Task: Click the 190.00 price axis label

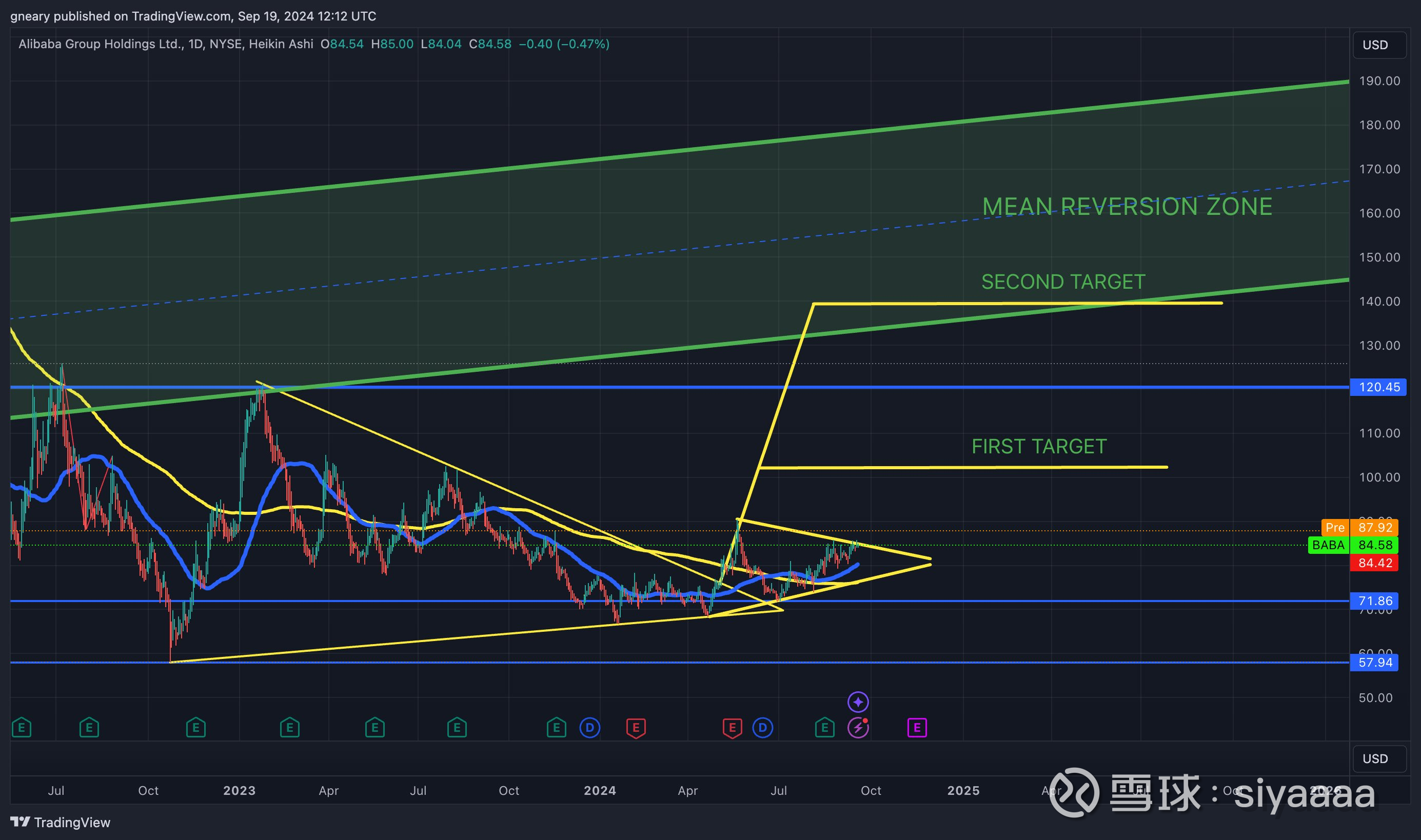Action: [x=1379, y=81]
